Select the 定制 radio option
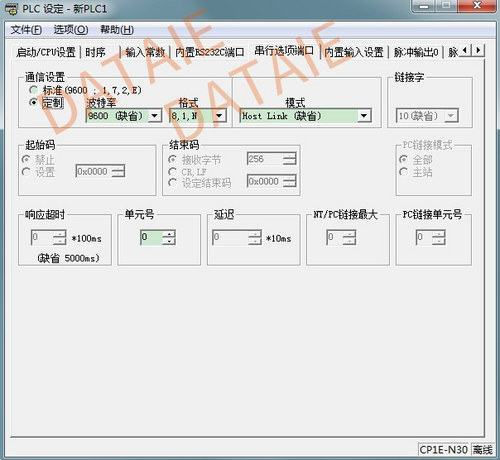The height and width of the screenshot is (460, 500). tap(46, 103)
